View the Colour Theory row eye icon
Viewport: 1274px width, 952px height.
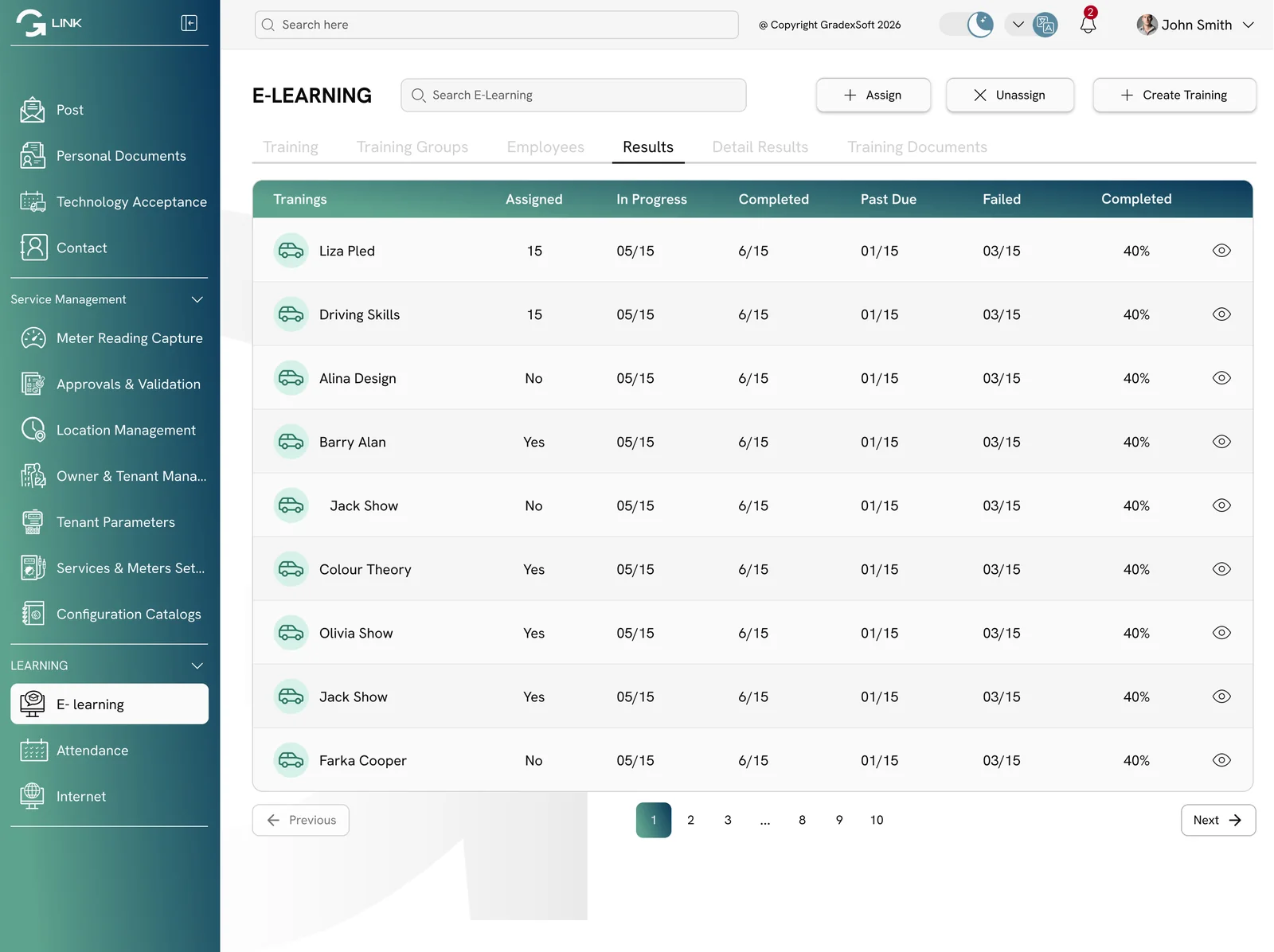[x=1221, y=569]
